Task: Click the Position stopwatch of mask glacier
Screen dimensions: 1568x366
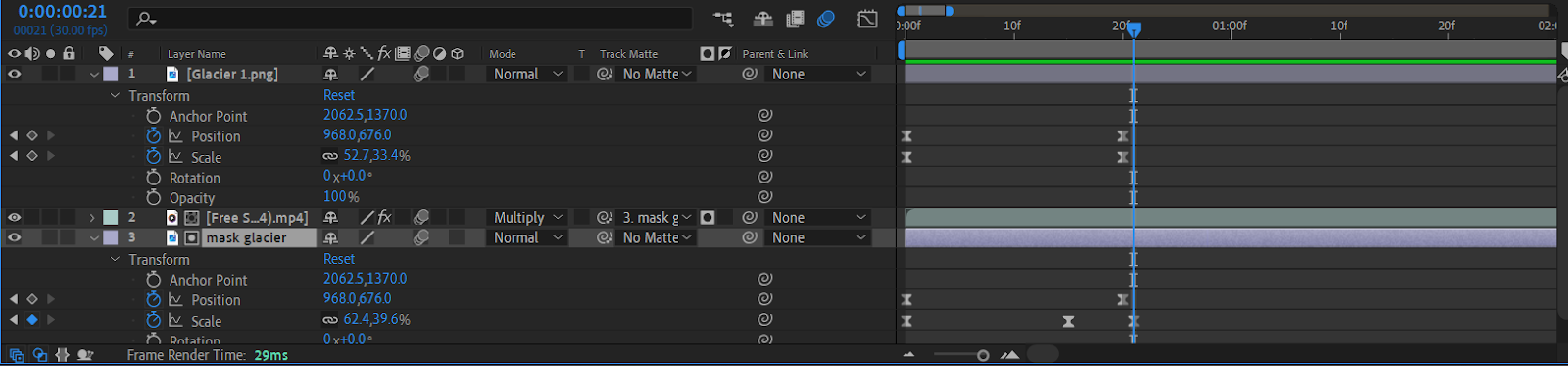Action: pyautogui.click(x=154, y=300)
